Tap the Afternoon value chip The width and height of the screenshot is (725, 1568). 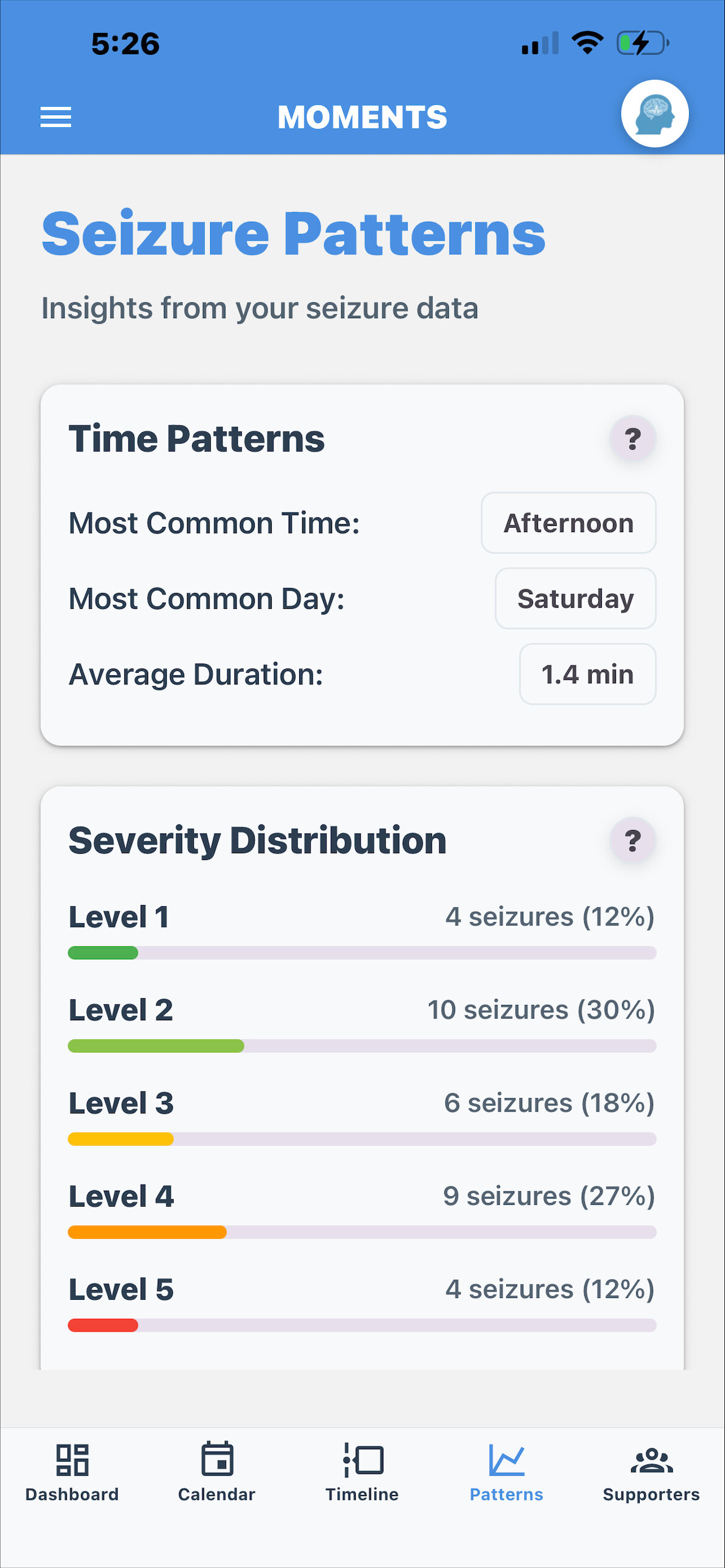[x=568, y=523]
